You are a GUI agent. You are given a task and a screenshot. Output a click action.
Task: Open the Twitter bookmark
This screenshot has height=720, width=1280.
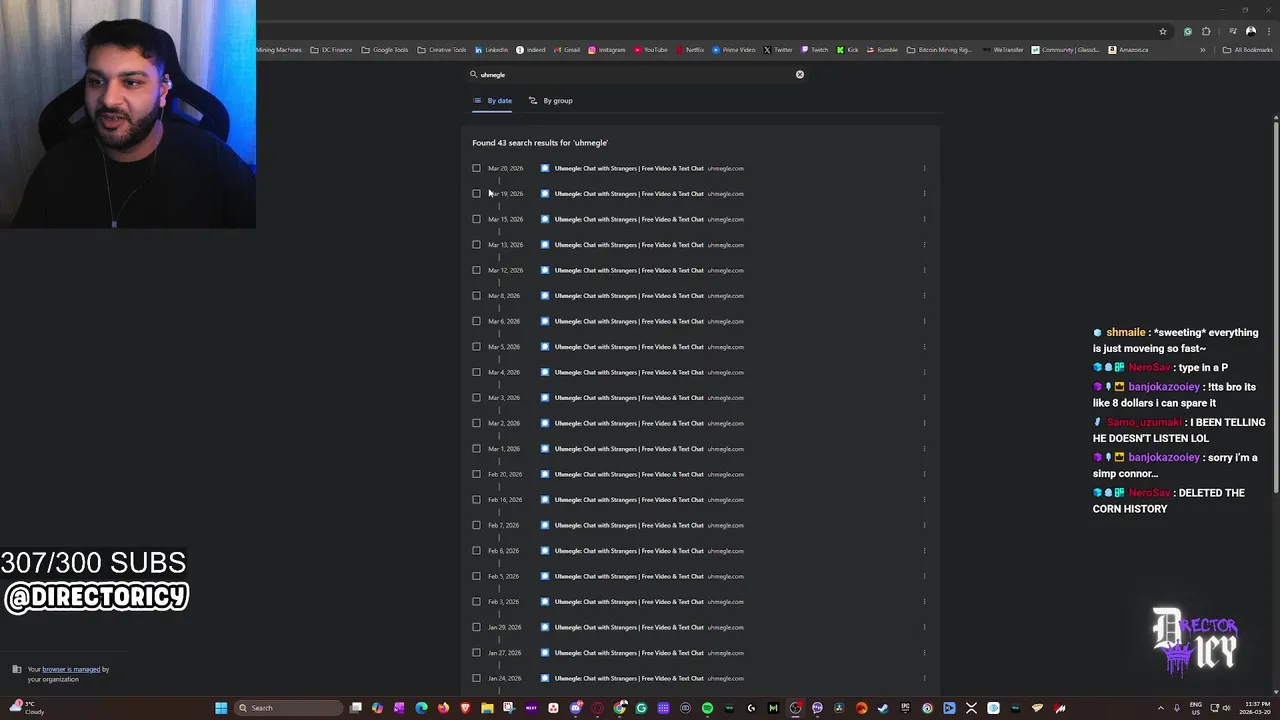pos(778,50)
